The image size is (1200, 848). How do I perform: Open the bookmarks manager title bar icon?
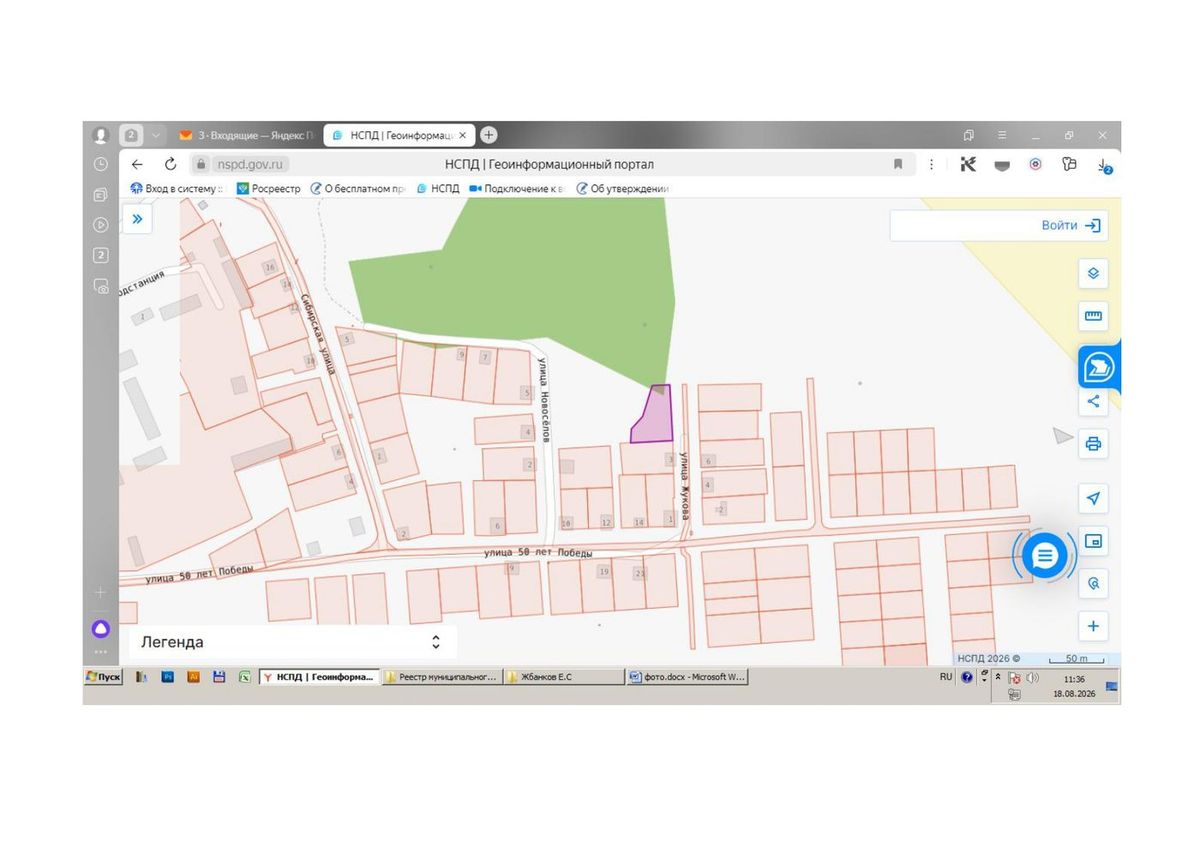pyautogui.click(x=968, y=135)
